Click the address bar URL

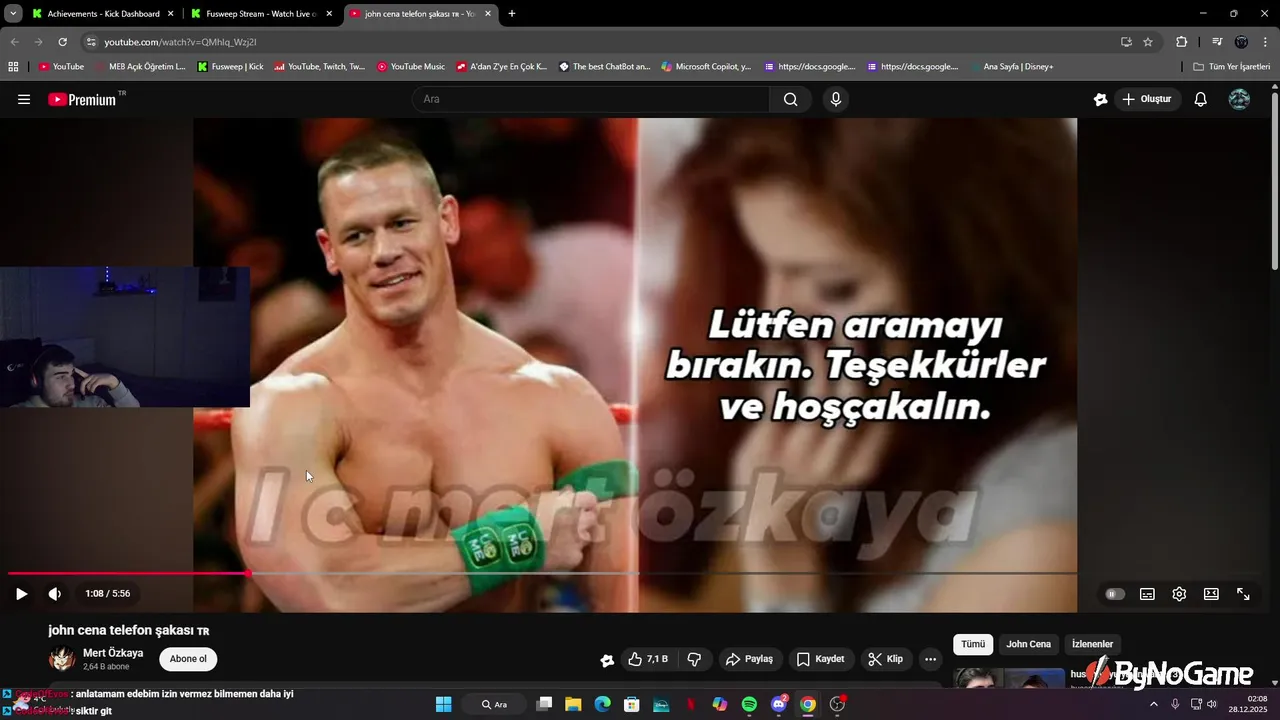point(181,42)
